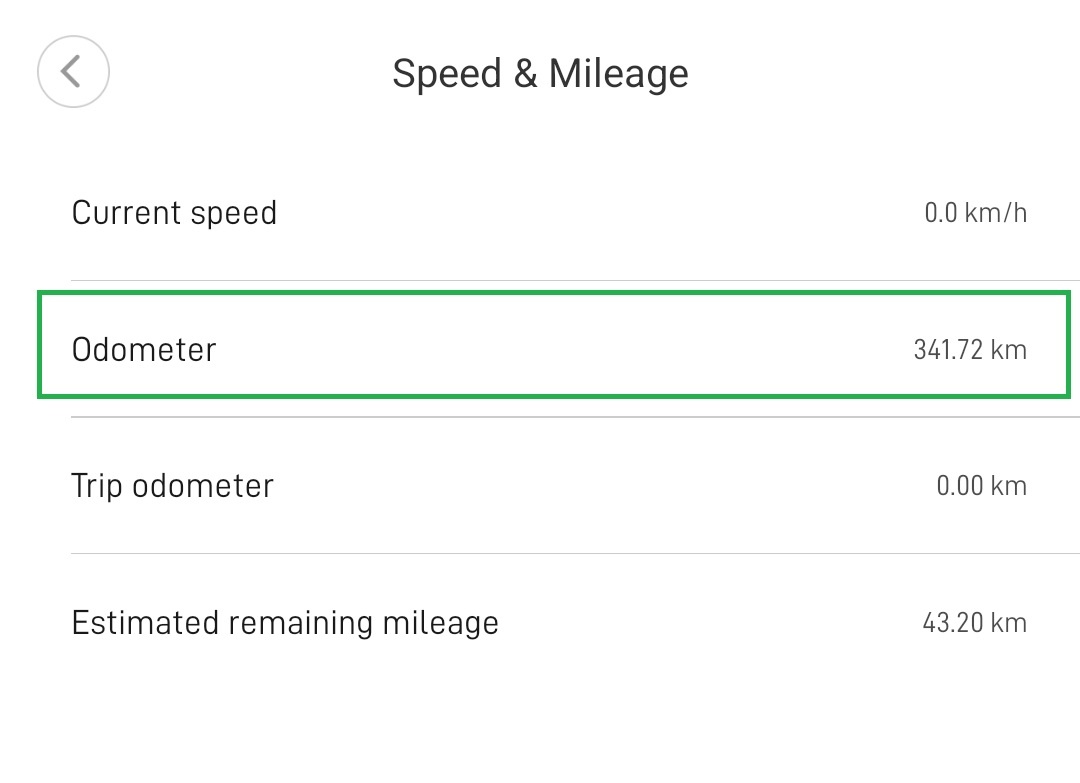Tap the circular back button outline
This screenshot has height=783, width=1080.
coord(73,72)
